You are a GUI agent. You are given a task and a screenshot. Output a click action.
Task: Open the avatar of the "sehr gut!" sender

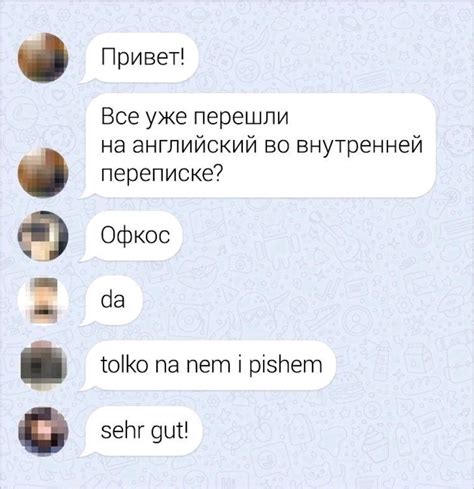[x=43, y=431]
